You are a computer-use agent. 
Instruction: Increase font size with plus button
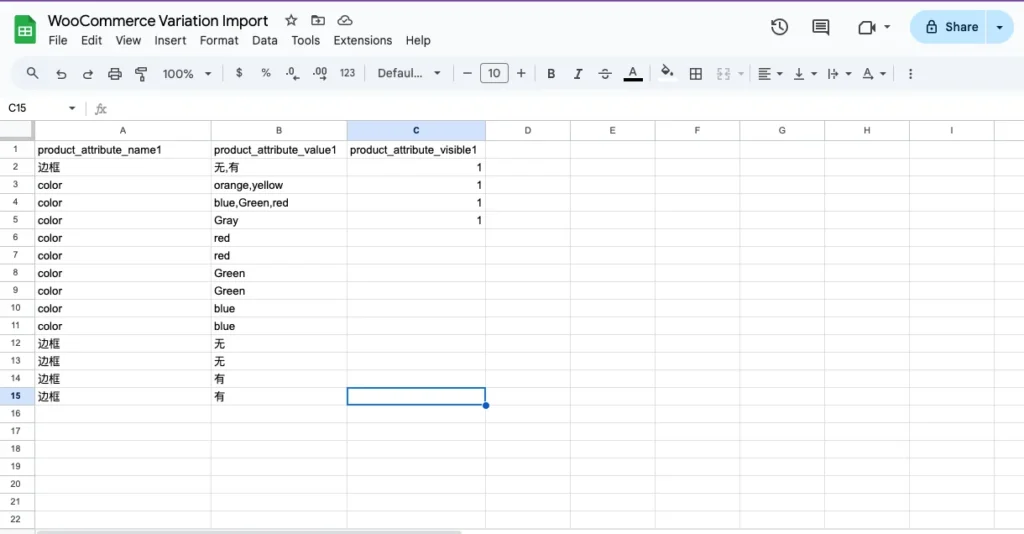coord(521,74)
